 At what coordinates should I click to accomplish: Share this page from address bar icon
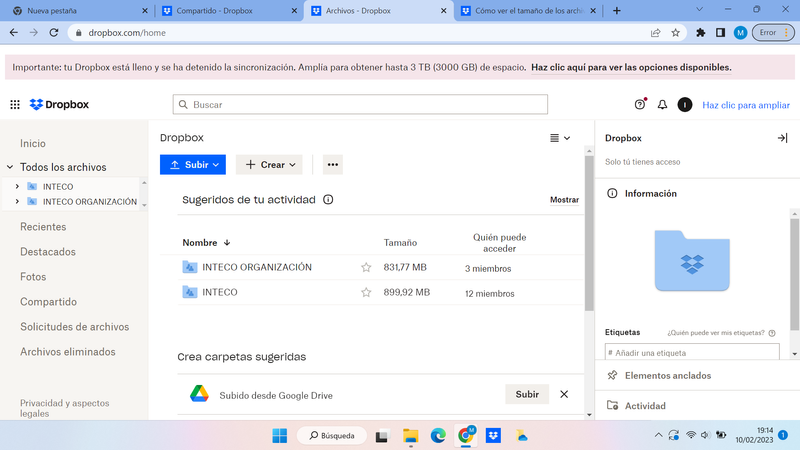(656, 33)
